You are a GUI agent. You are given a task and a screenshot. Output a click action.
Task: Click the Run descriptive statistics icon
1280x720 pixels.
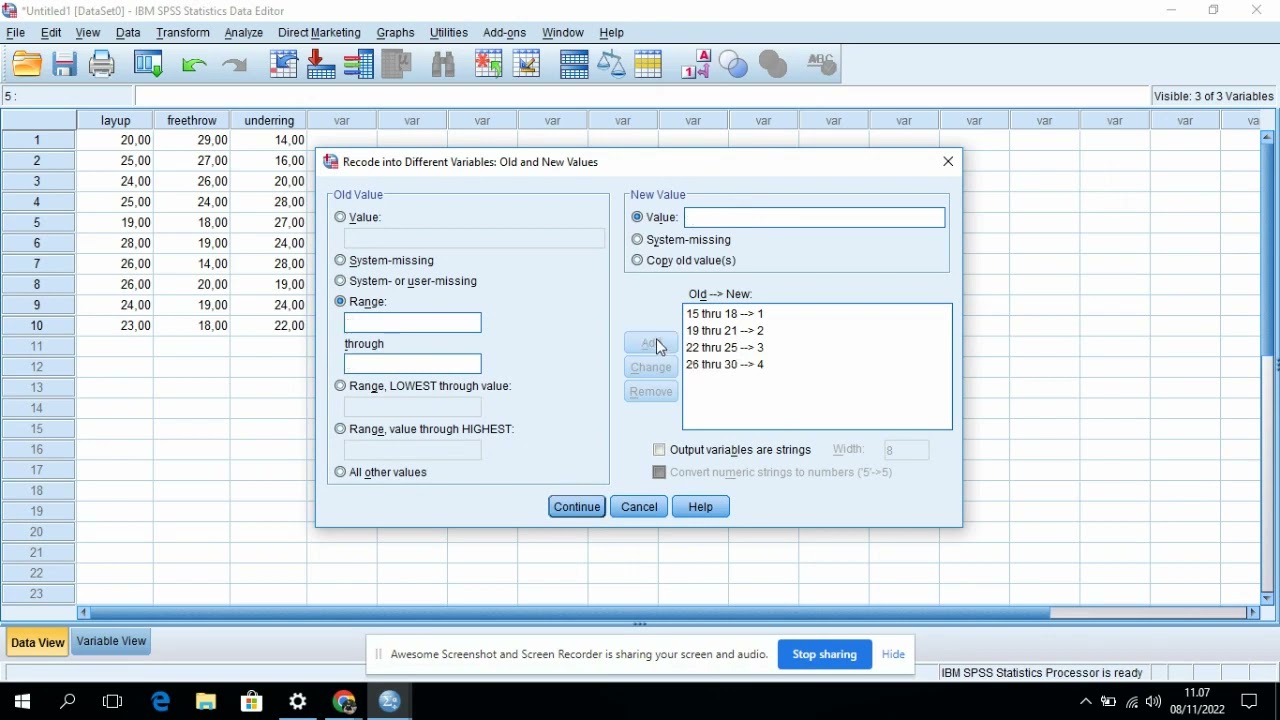click(397, 65)
